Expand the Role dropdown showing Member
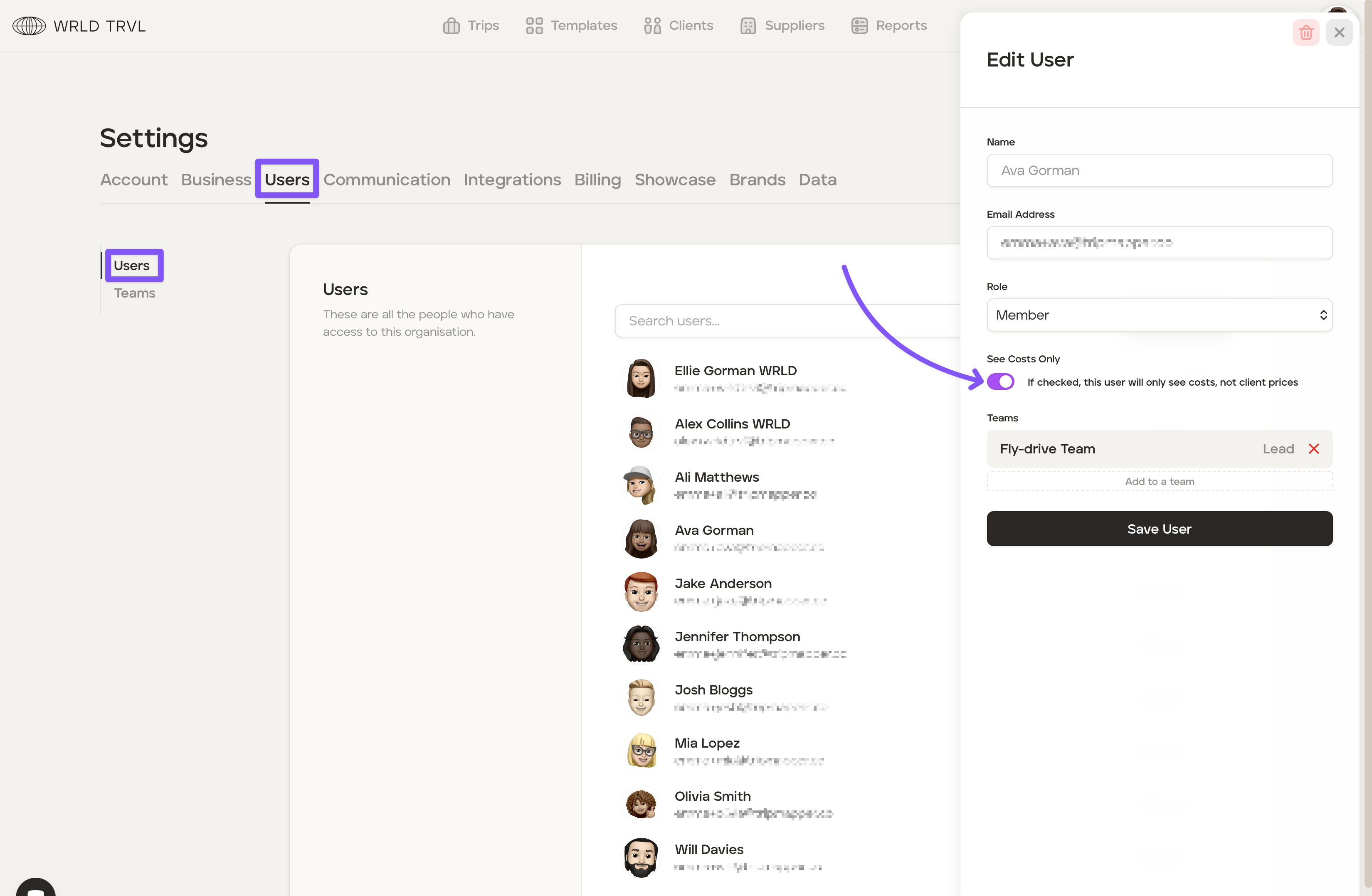The height and width of the screenshot is (896, 1372). coord(1159,315)
